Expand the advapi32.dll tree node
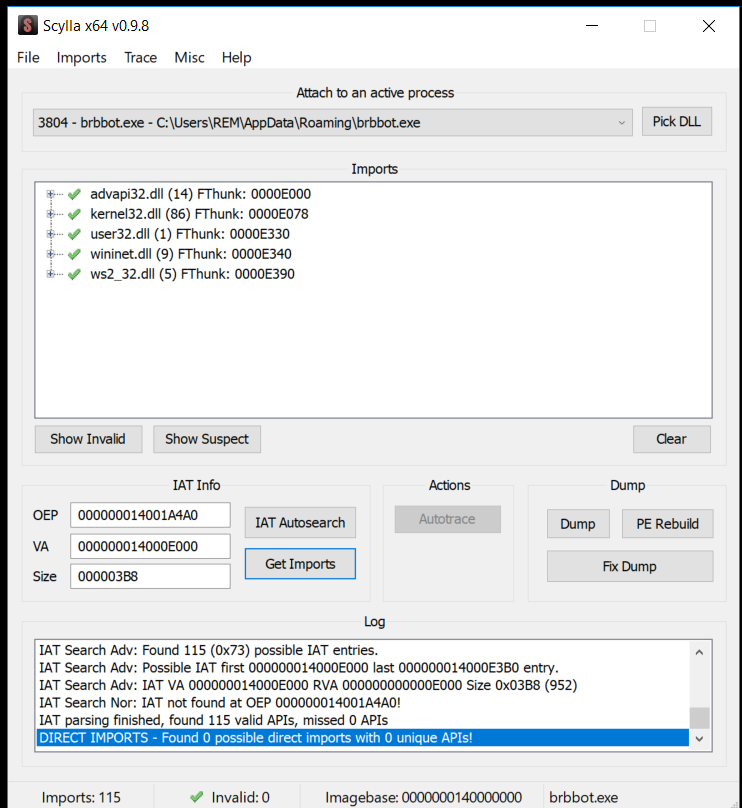The image size is (742, 808). pyautogui.click(x=51, y=194)
